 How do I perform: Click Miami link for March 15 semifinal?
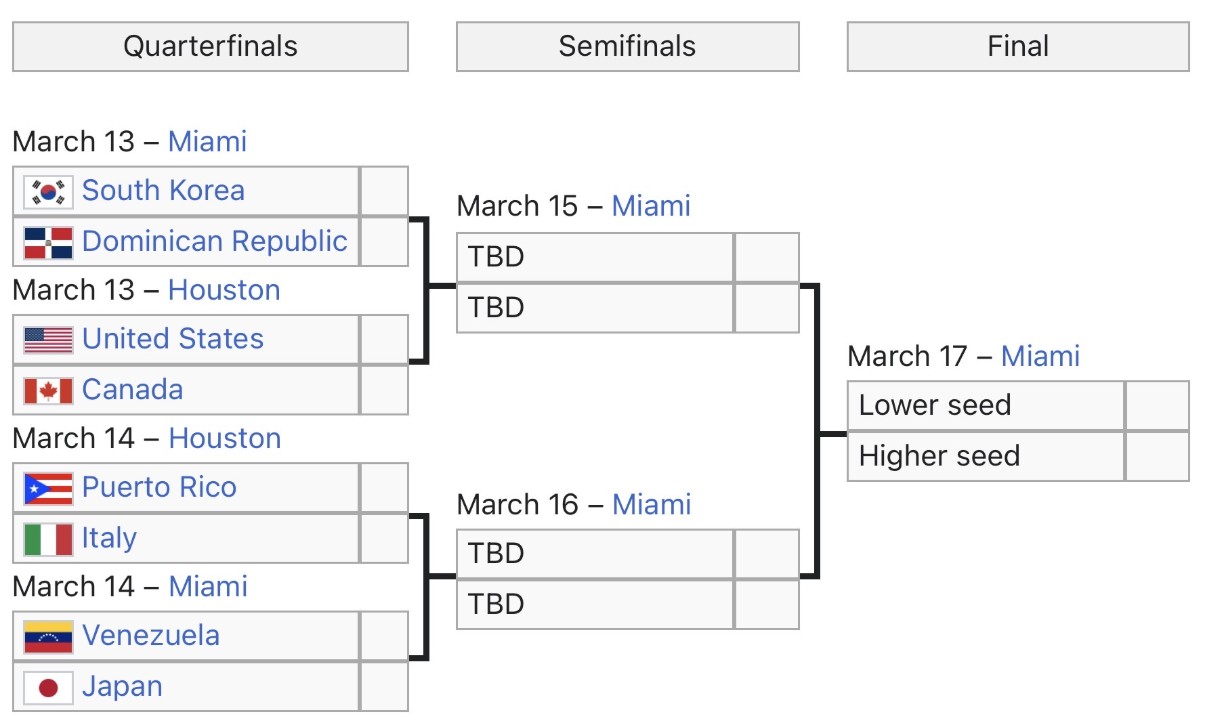pyautogui.click(x=651, y=207)
